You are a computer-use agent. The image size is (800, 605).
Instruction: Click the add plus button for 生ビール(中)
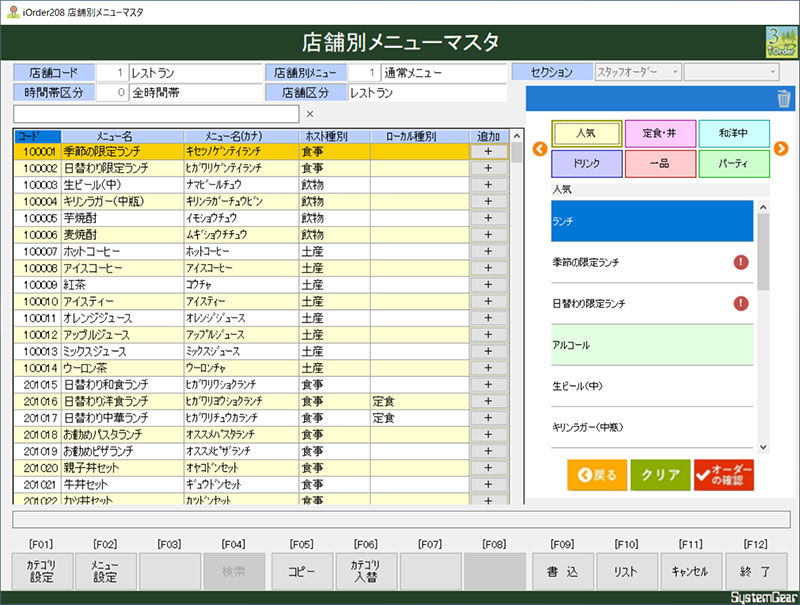click(x=488, y=185)
